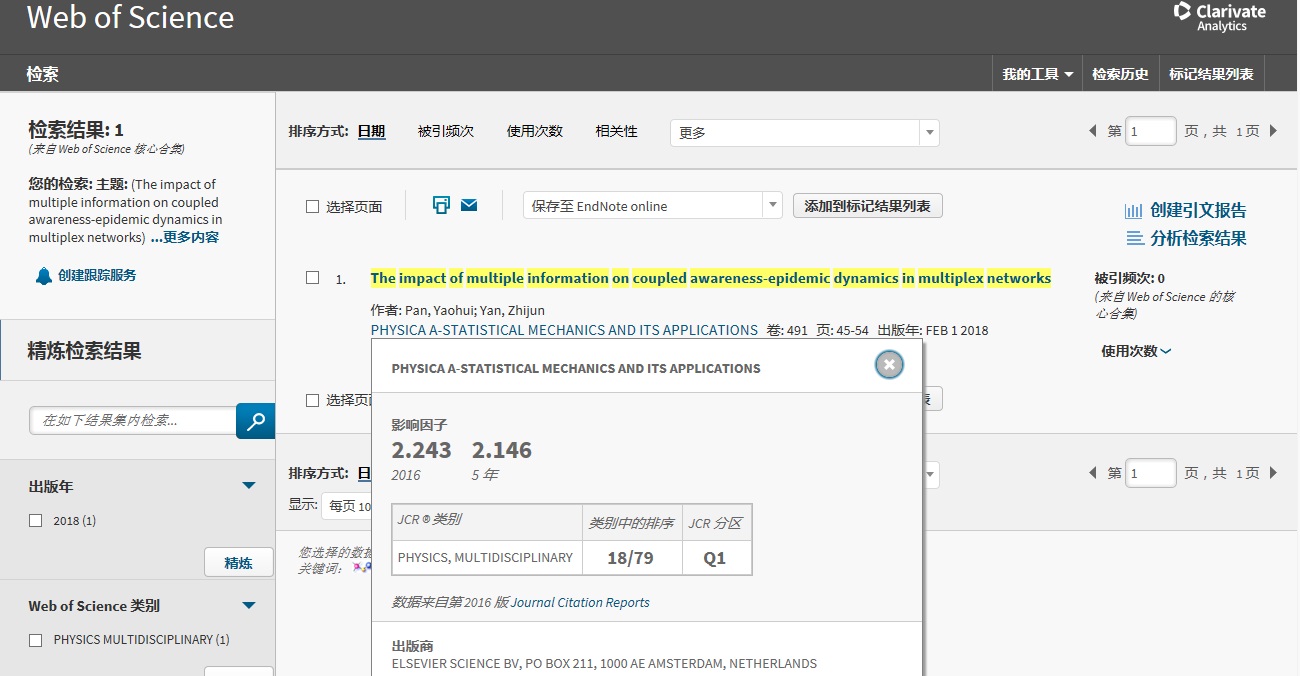Sort results by 相关性

(617, 131)
